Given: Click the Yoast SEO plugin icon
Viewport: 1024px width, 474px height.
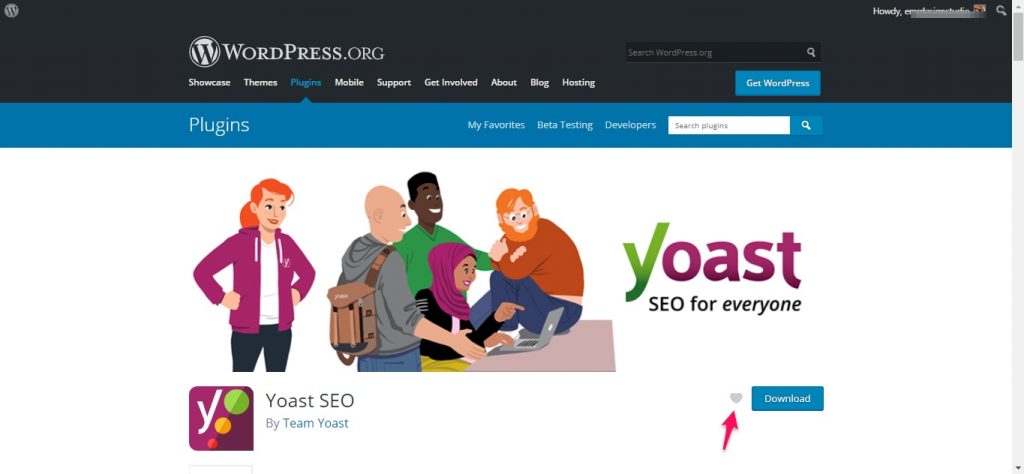Looking at the screenshot, I should (x=221, y=419).
